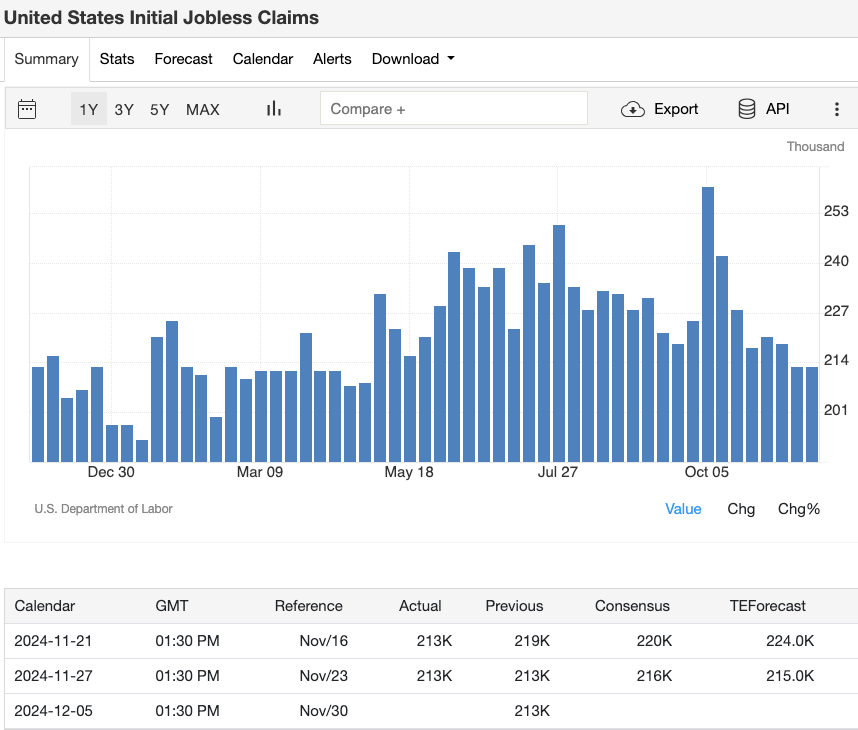The height and width of the screenshot is (730, 858).
Task: Open the Summary tab
Action: [x=46, y=59]
